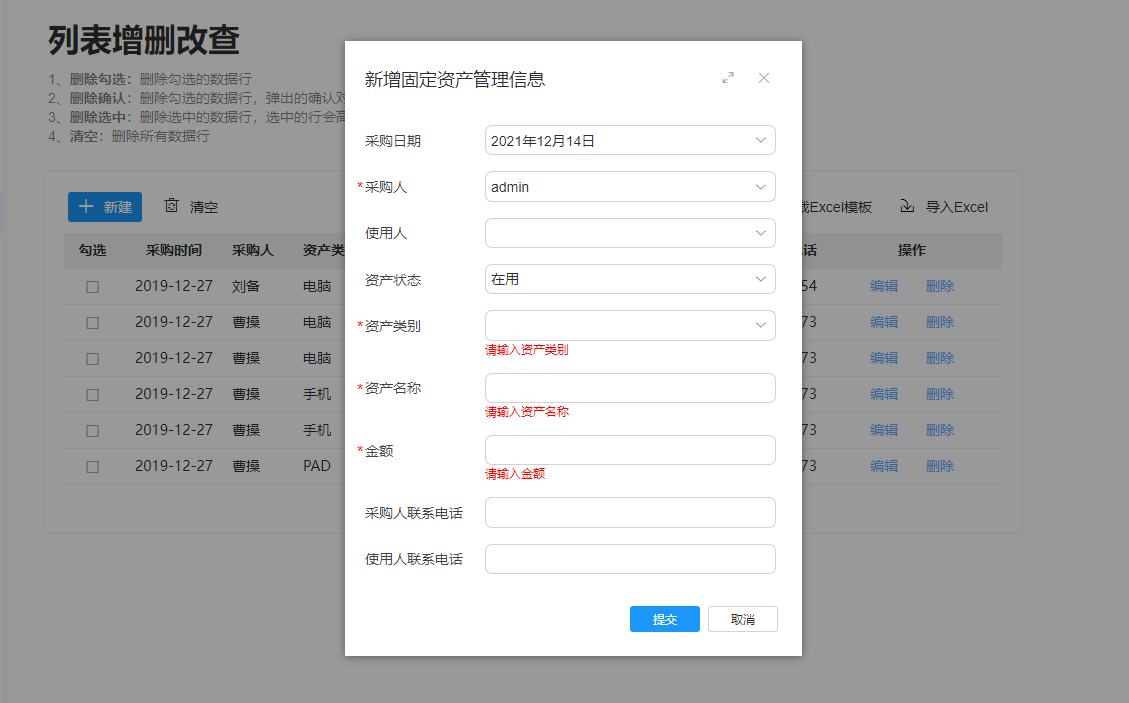
Task: Check the checkbox on the 刘备 row
Action: pos(93,286)
